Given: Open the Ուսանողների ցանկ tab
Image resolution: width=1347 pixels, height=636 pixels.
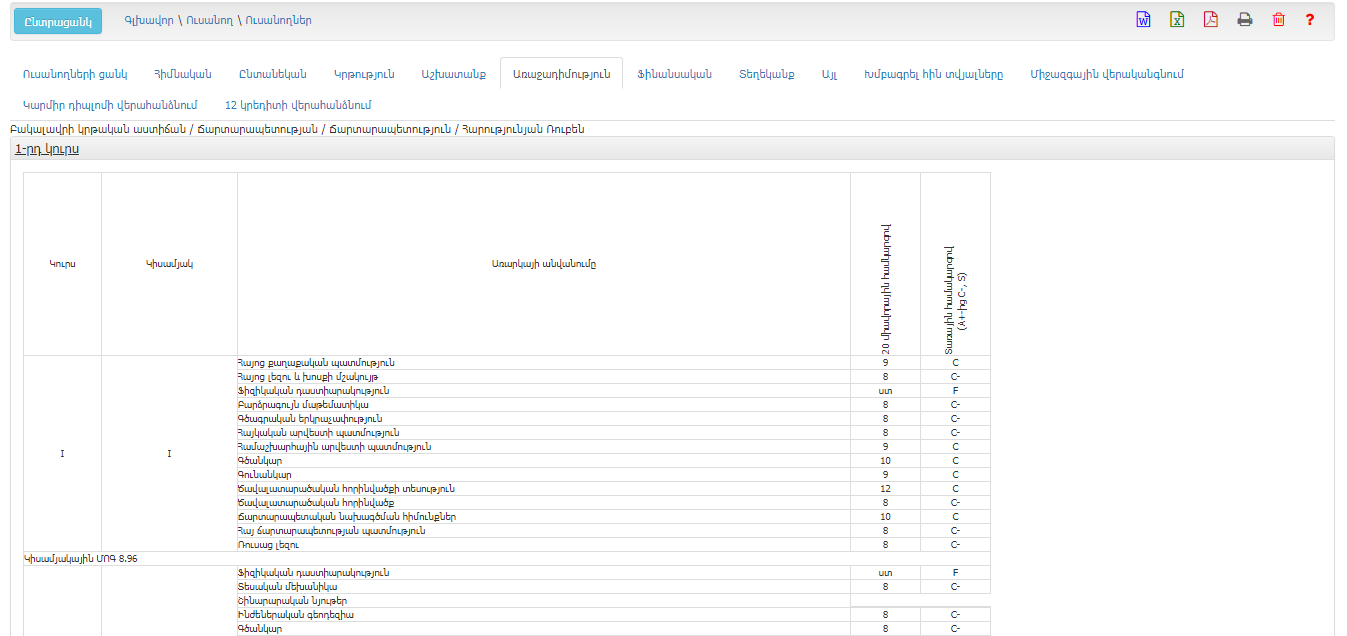Looking at the screenshot, I should coord(75,74).
